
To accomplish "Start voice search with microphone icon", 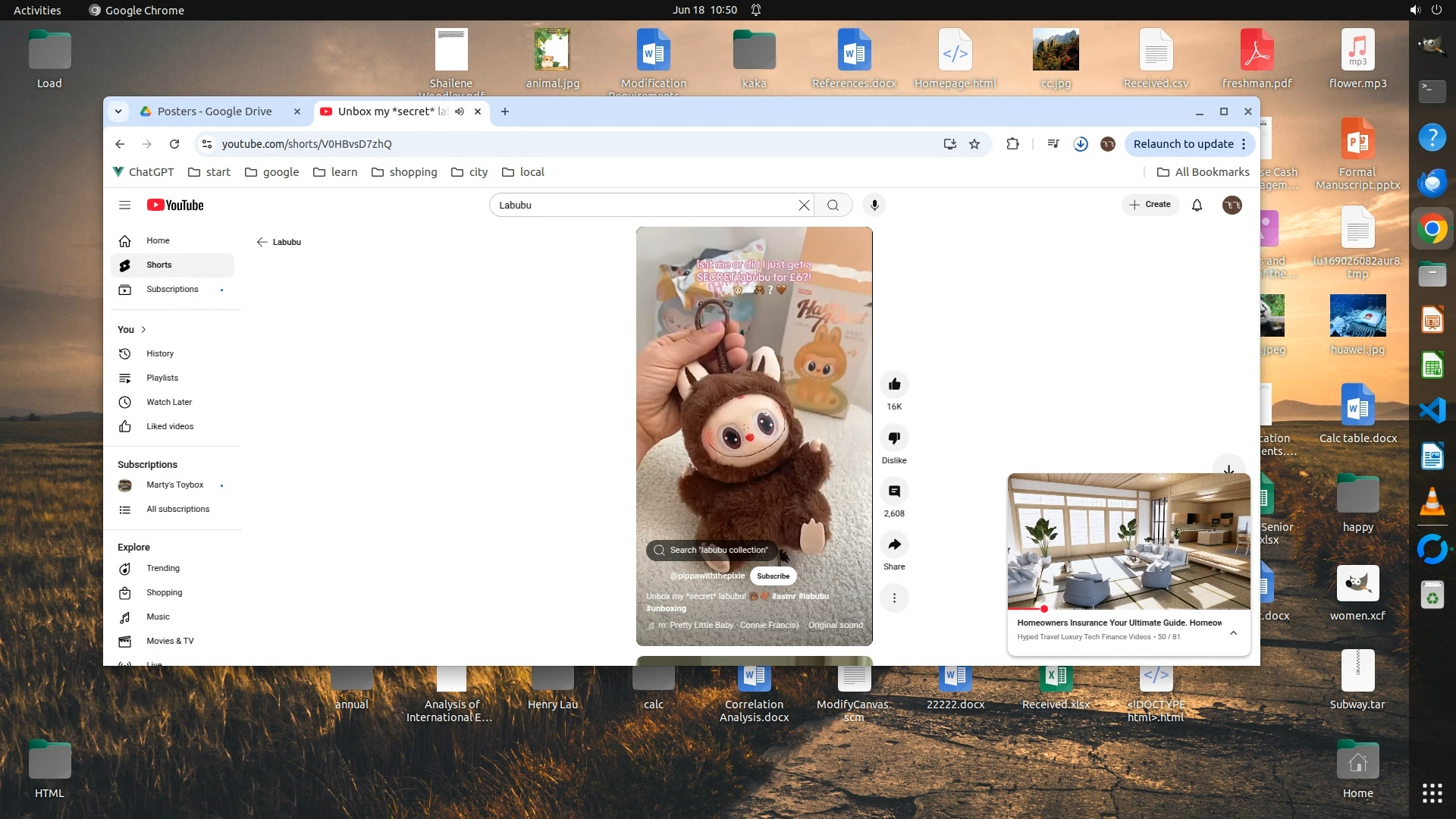I will (874, 205).
